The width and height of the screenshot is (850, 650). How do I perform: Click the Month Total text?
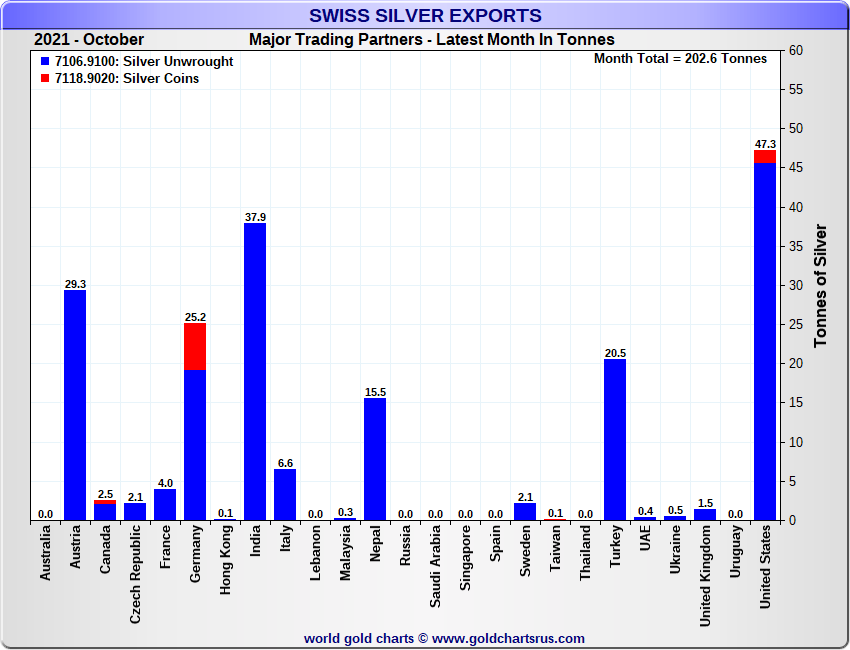coord(680,59)
